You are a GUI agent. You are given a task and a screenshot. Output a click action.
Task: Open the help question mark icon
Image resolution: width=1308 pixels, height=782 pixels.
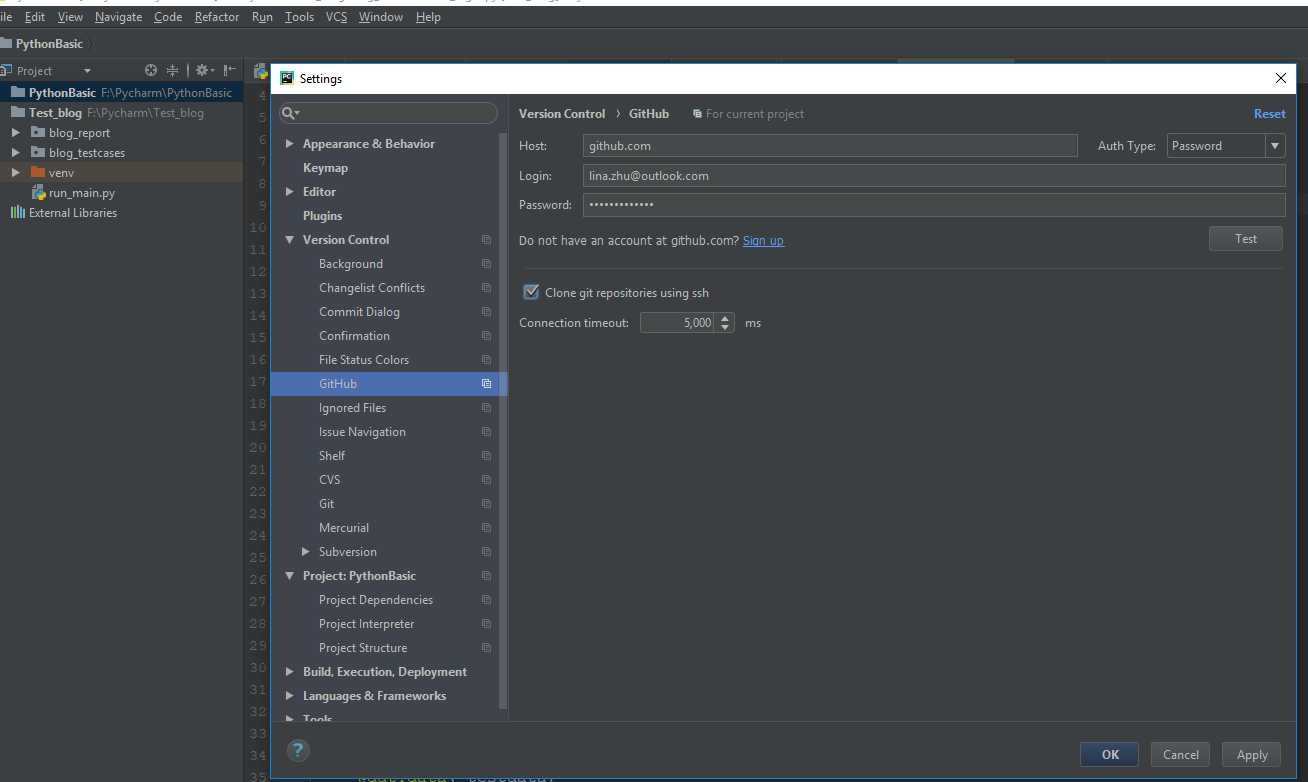pos(298,750)
